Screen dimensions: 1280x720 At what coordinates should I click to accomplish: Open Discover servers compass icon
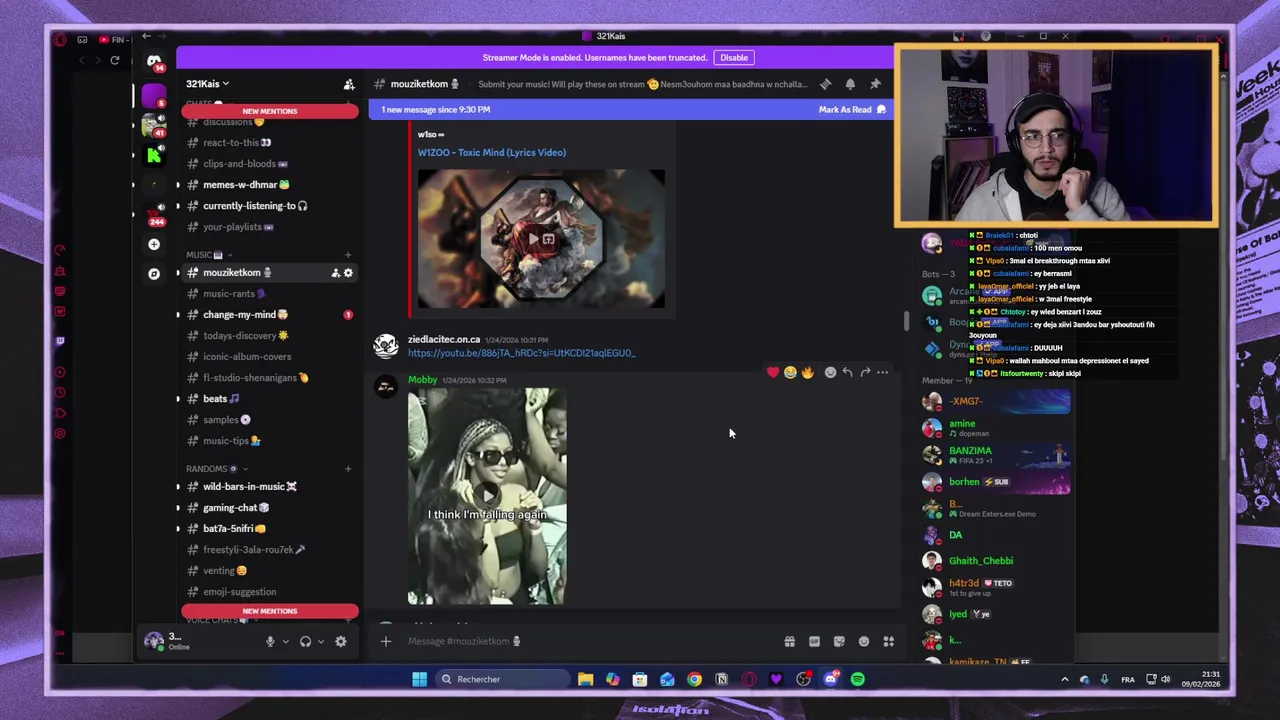pyautogui.click(x=154, y=273)
